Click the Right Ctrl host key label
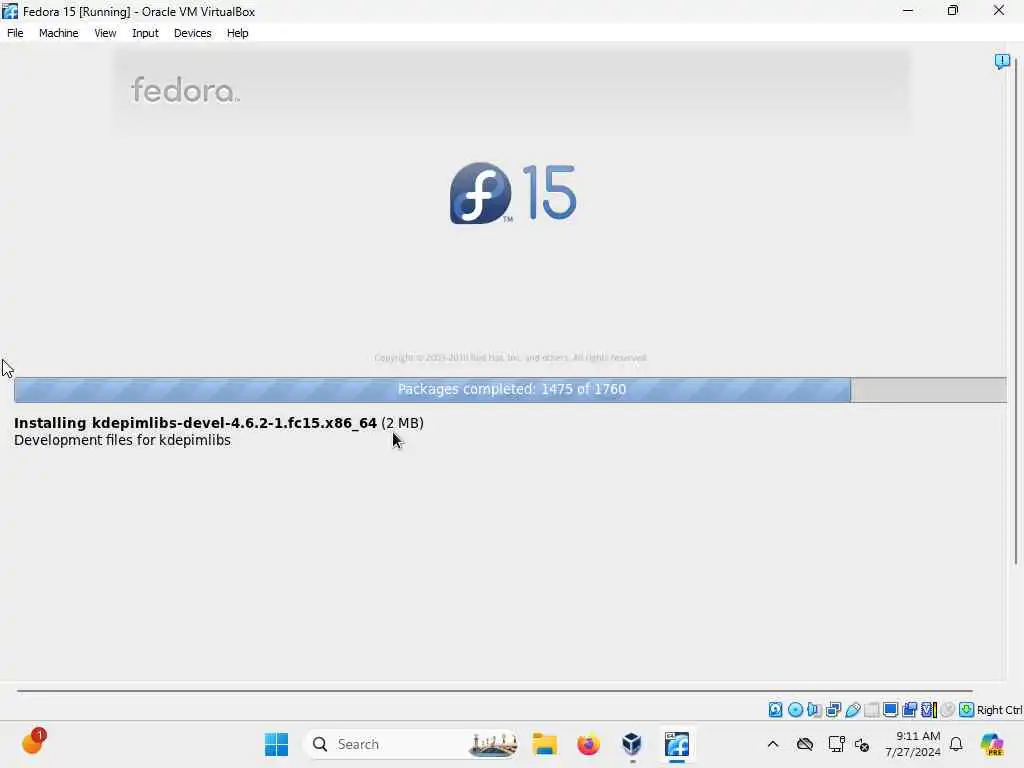Screen dimensions: 1024x768 [x=999, y=710]
